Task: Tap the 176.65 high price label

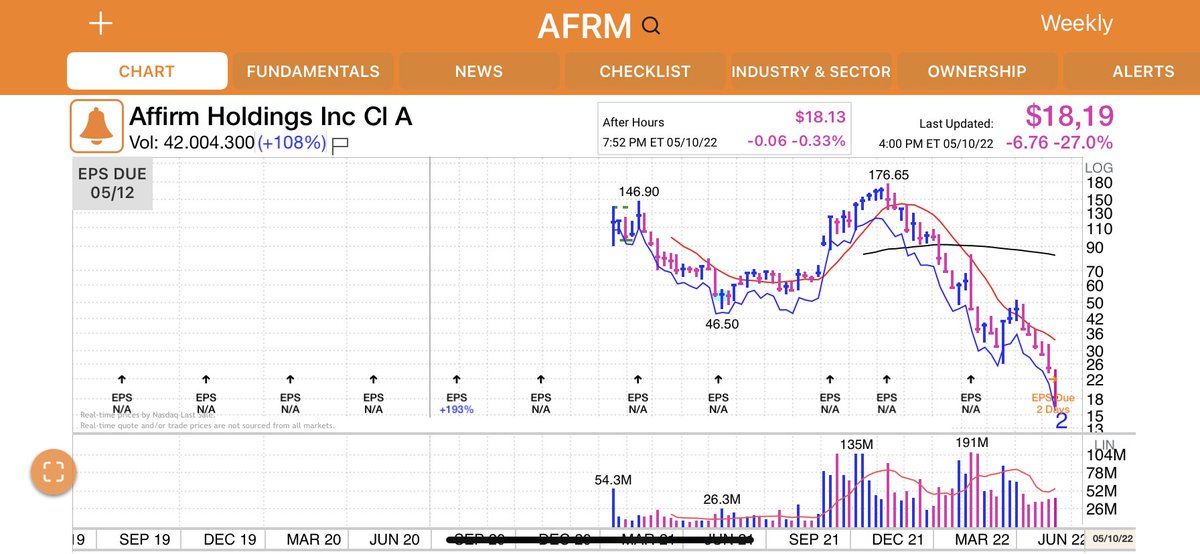Action: click(x=888, y=175)
